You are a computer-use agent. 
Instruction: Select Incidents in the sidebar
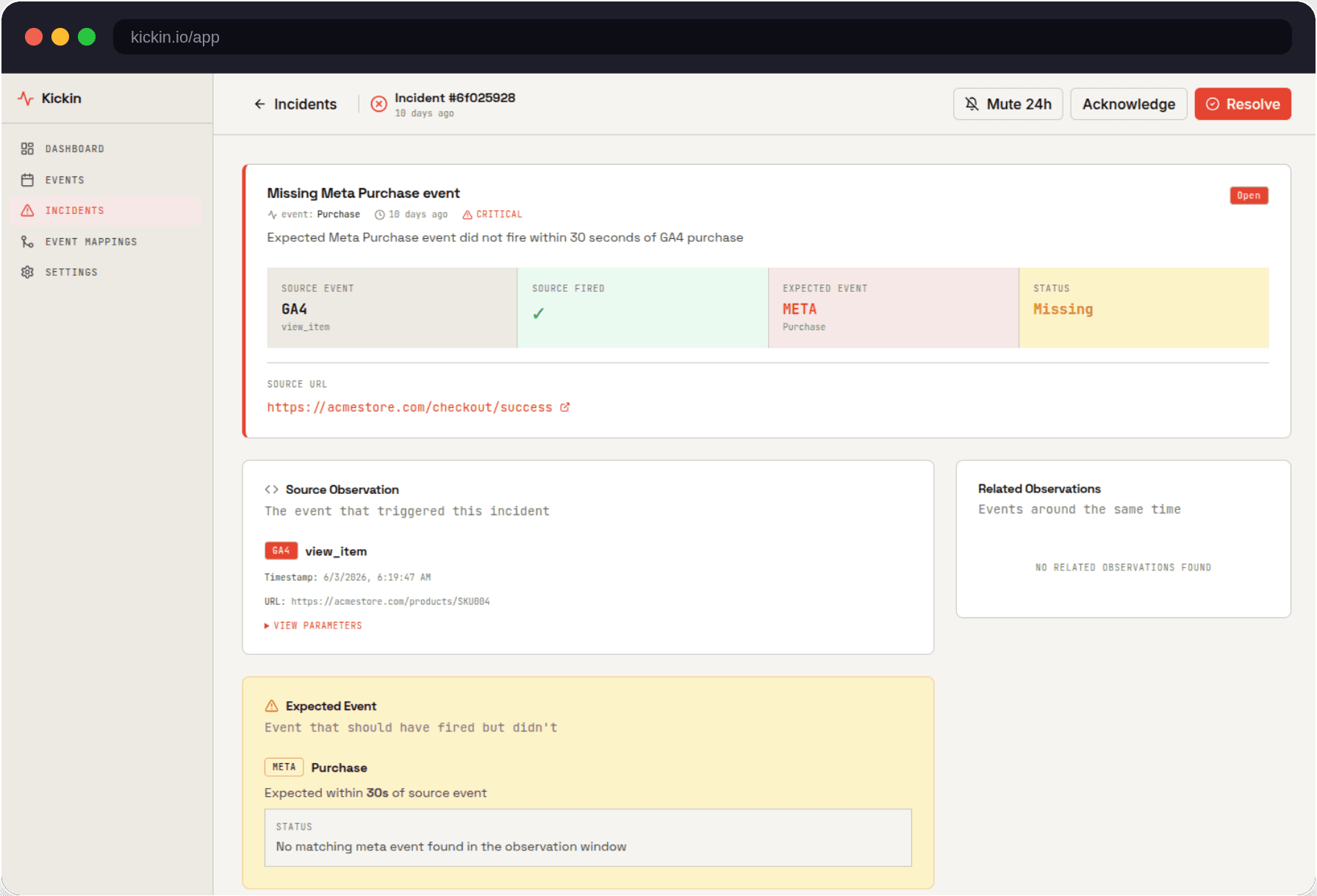click(x=107, y=210)
